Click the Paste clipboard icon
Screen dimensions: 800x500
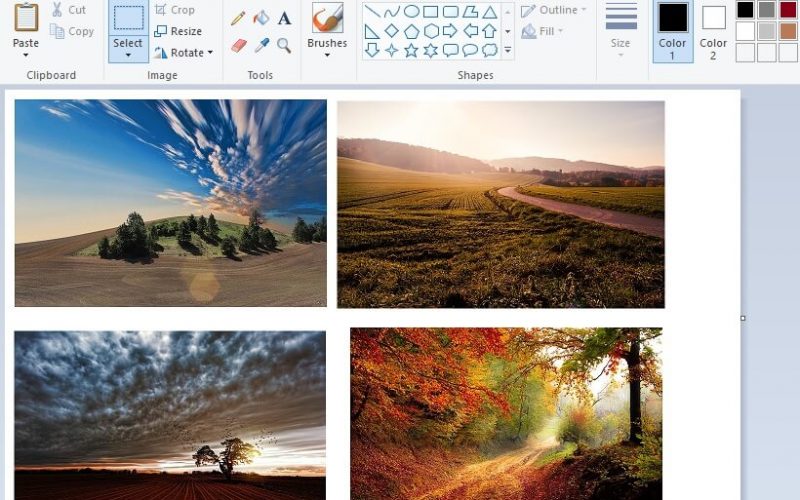coord(26,17)
